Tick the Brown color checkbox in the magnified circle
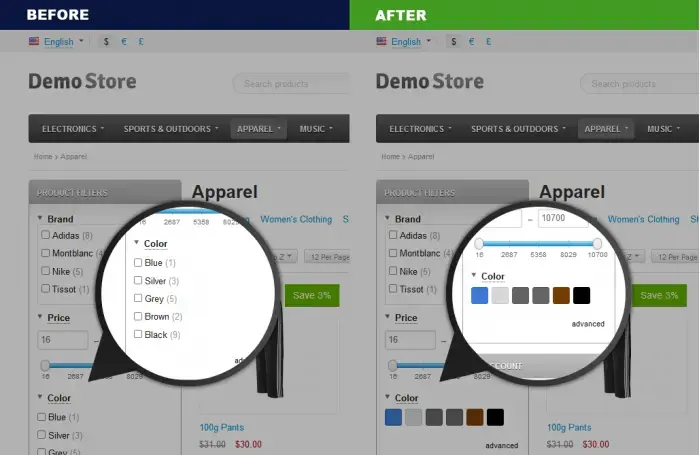The width and height of the screenshot is (700, 455). [138, 316]
